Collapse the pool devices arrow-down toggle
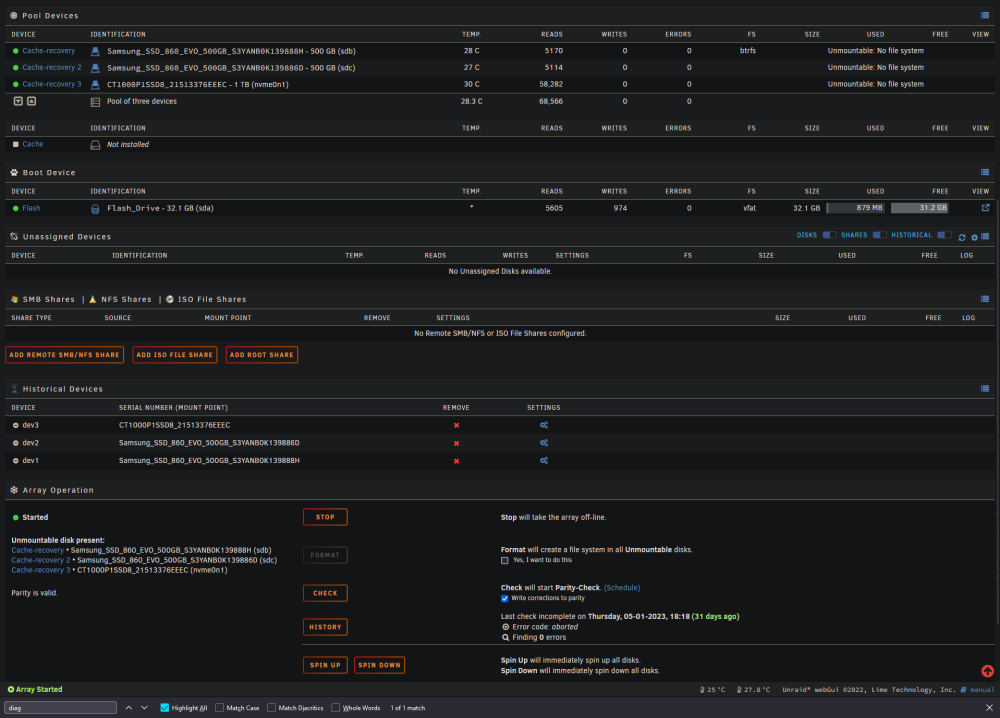The height and width of the screenshot is (718, 1000). [x=18, y=101]
